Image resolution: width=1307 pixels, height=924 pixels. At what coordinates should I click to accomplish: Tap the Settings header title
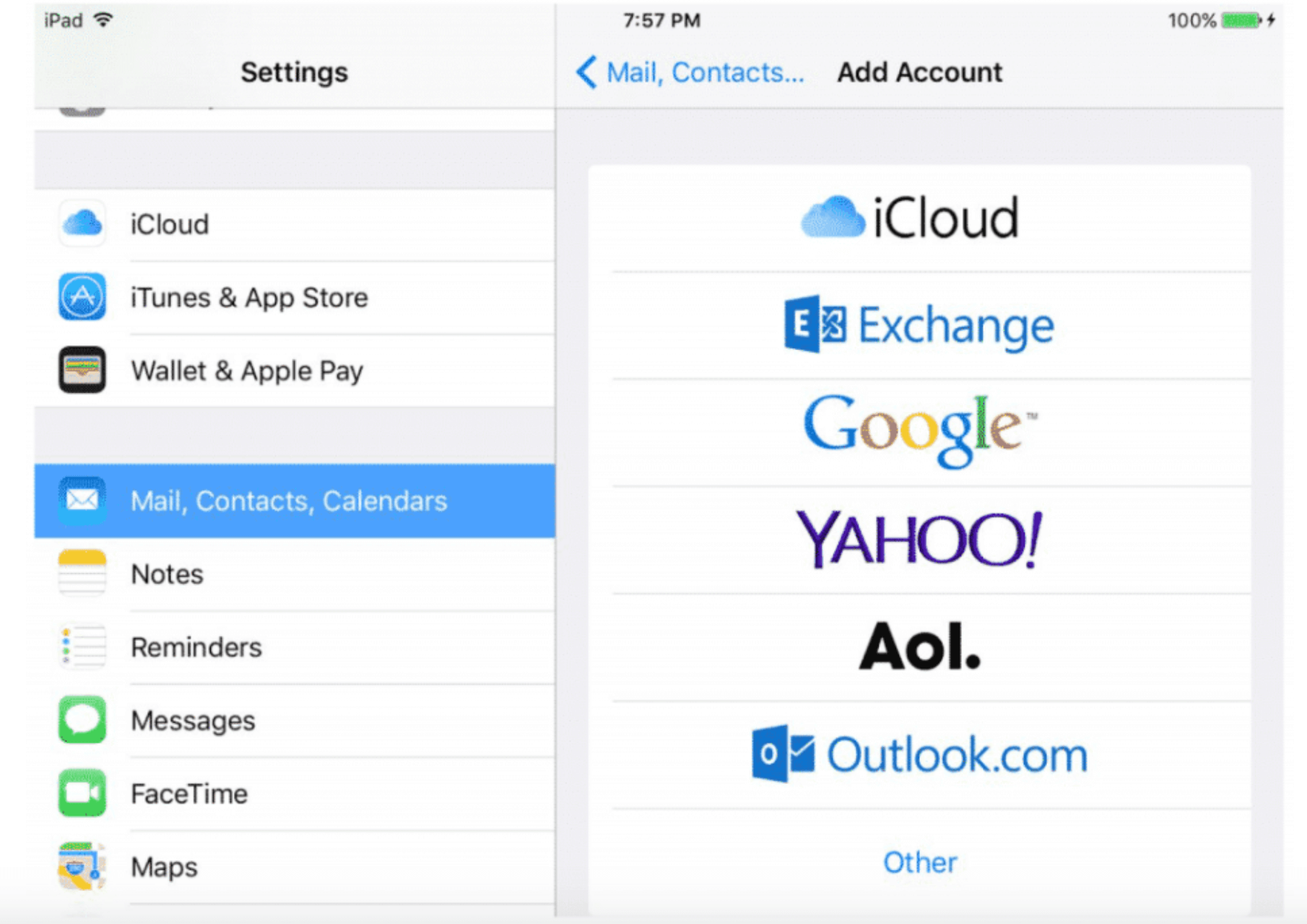(x=294, y=72)
